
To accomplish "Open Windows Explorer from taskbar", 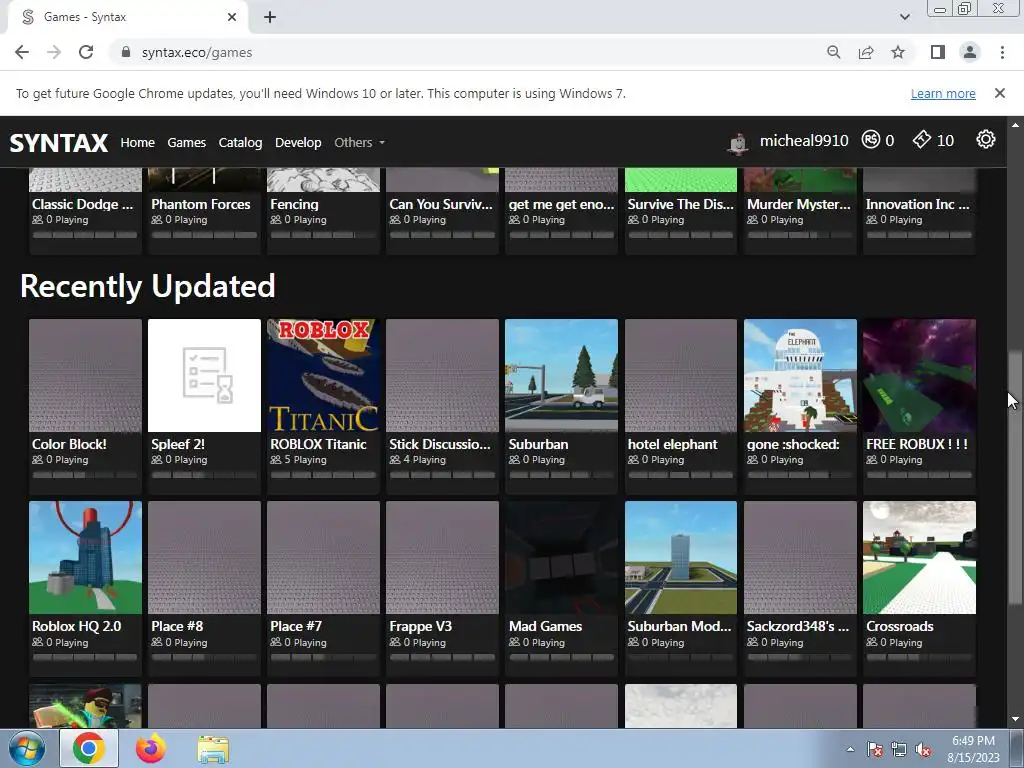I will coord(213,749).
